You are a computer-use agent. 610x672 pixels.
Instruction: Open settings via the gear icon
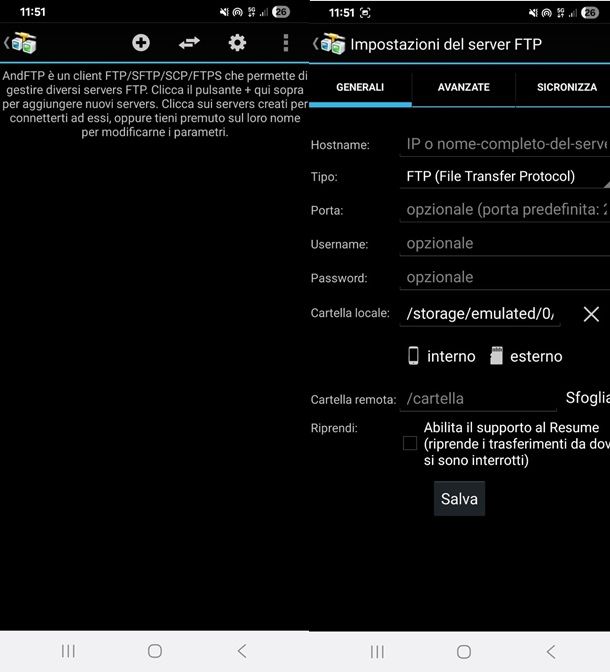[237, 43]
